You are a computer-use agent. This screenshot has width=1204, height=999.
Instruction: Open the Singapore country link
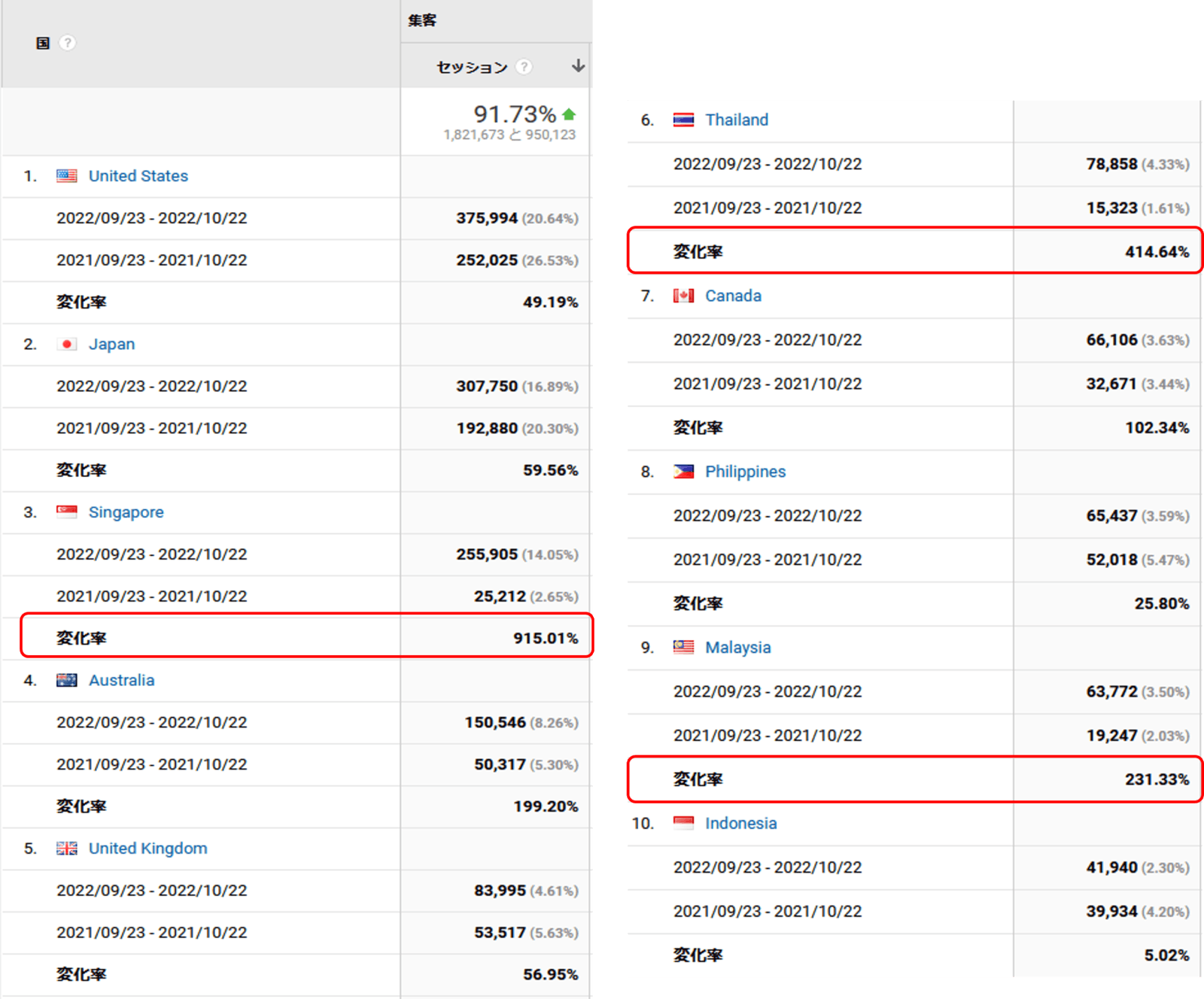click(126, 512)
